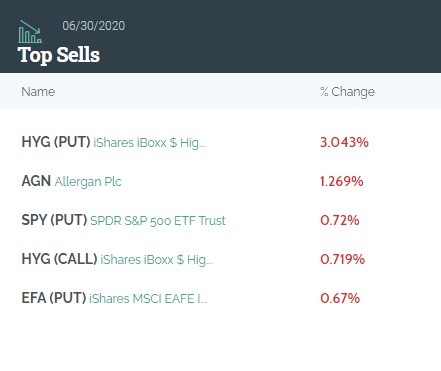Open iShares iBoxx $ Hig... call fund link
441x371 pixels.
point(156,260)
